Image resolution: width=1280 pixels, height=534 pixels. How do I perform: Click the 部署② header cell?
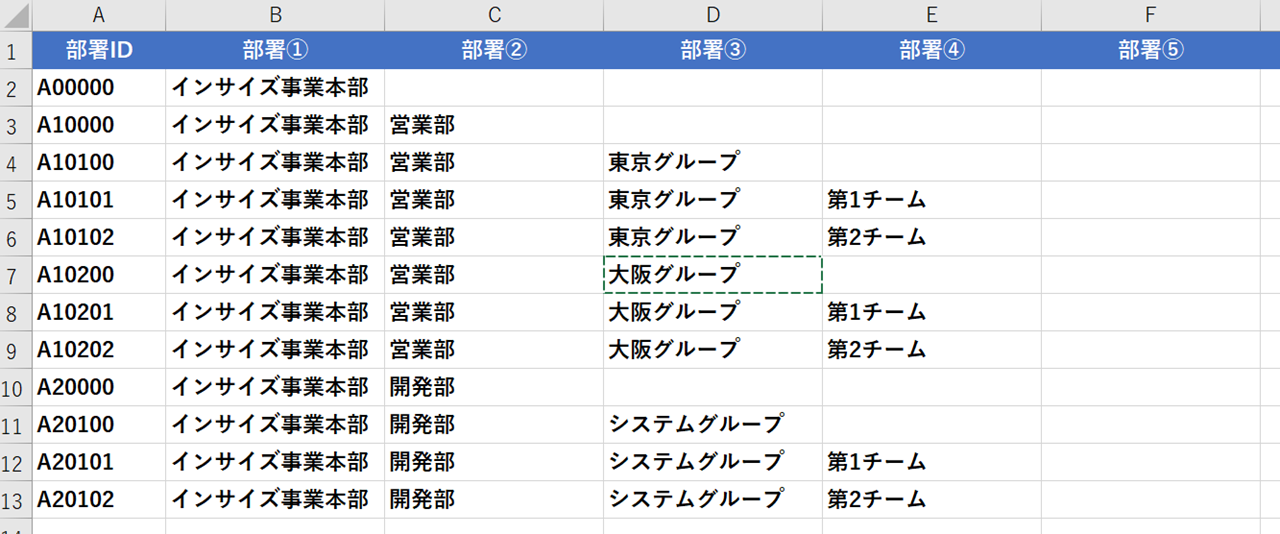(x=494, y=50)
